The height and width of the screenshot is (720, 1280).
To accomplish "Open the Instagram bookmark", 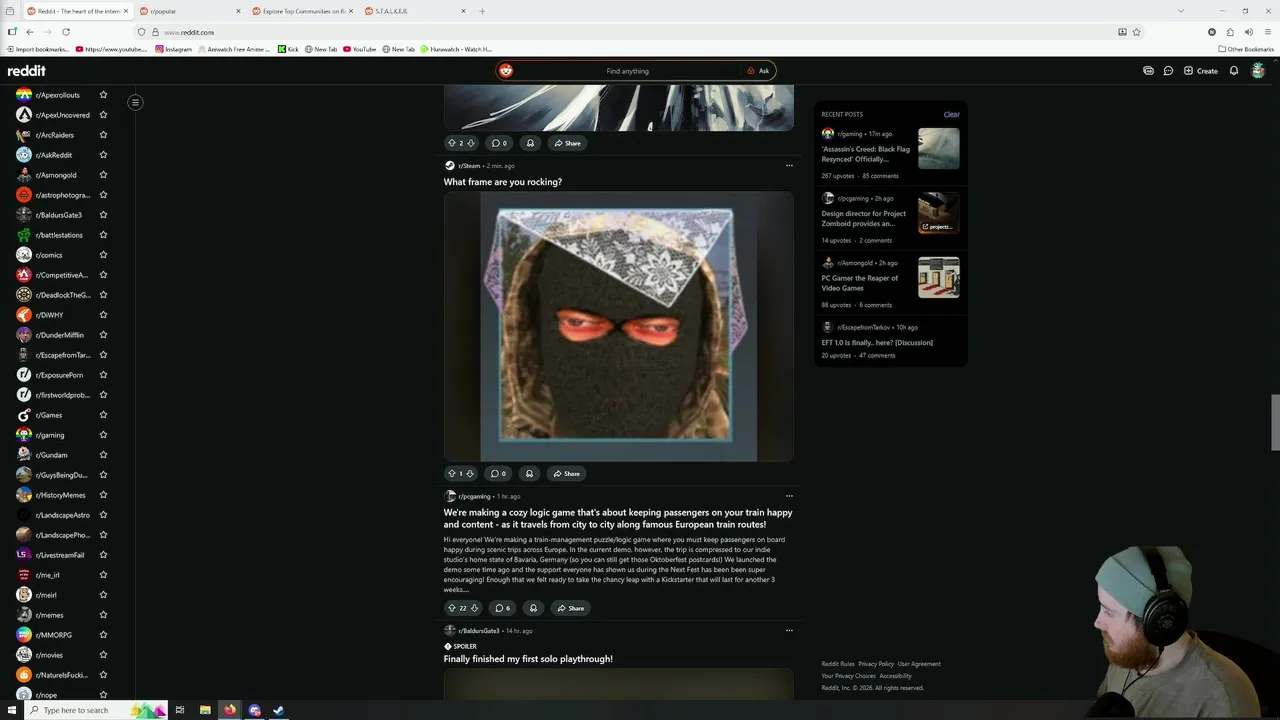I will coord(173,49).
